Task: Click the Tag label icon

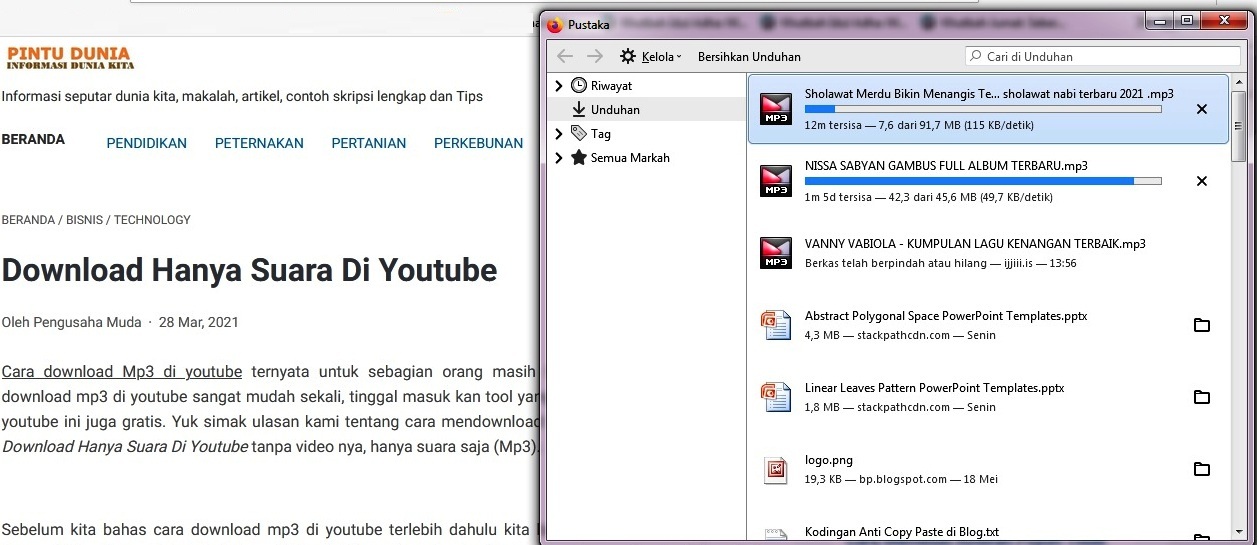Action: click(x=578, y=133)
